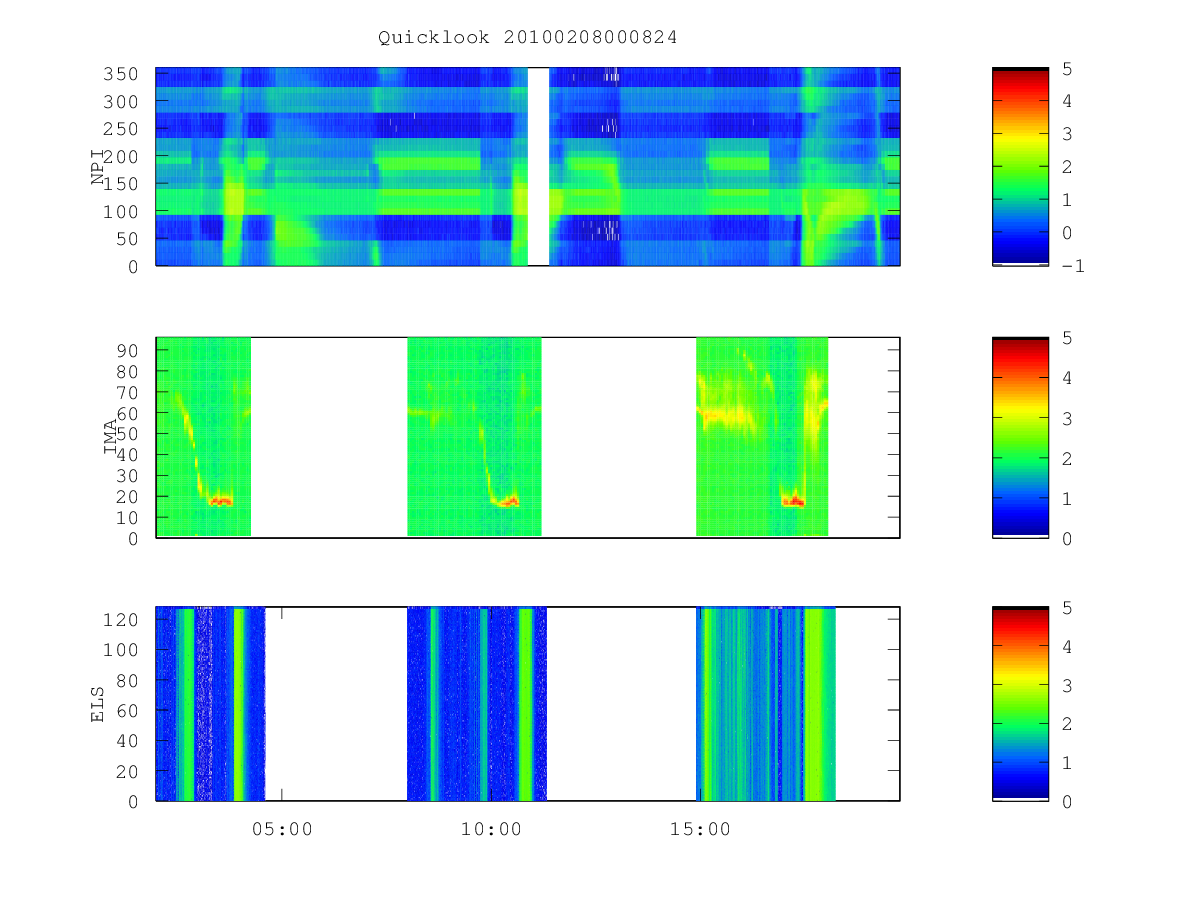Click the NPI panel color scale bar
This screenshot has width=1200, height=900.
1020,167
